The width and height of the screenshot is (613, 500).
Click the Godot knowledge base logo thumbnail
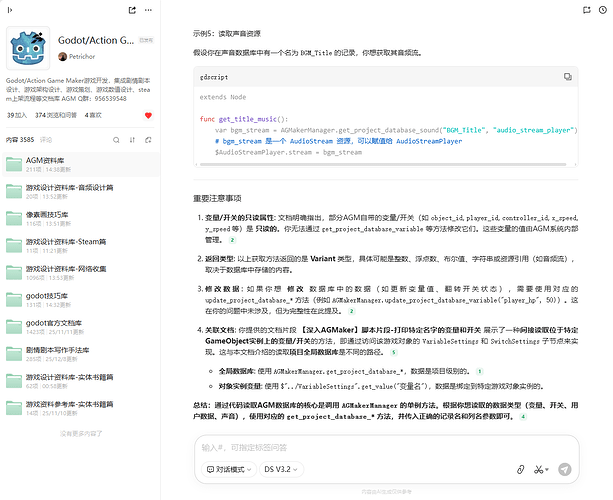click(29, 47)
